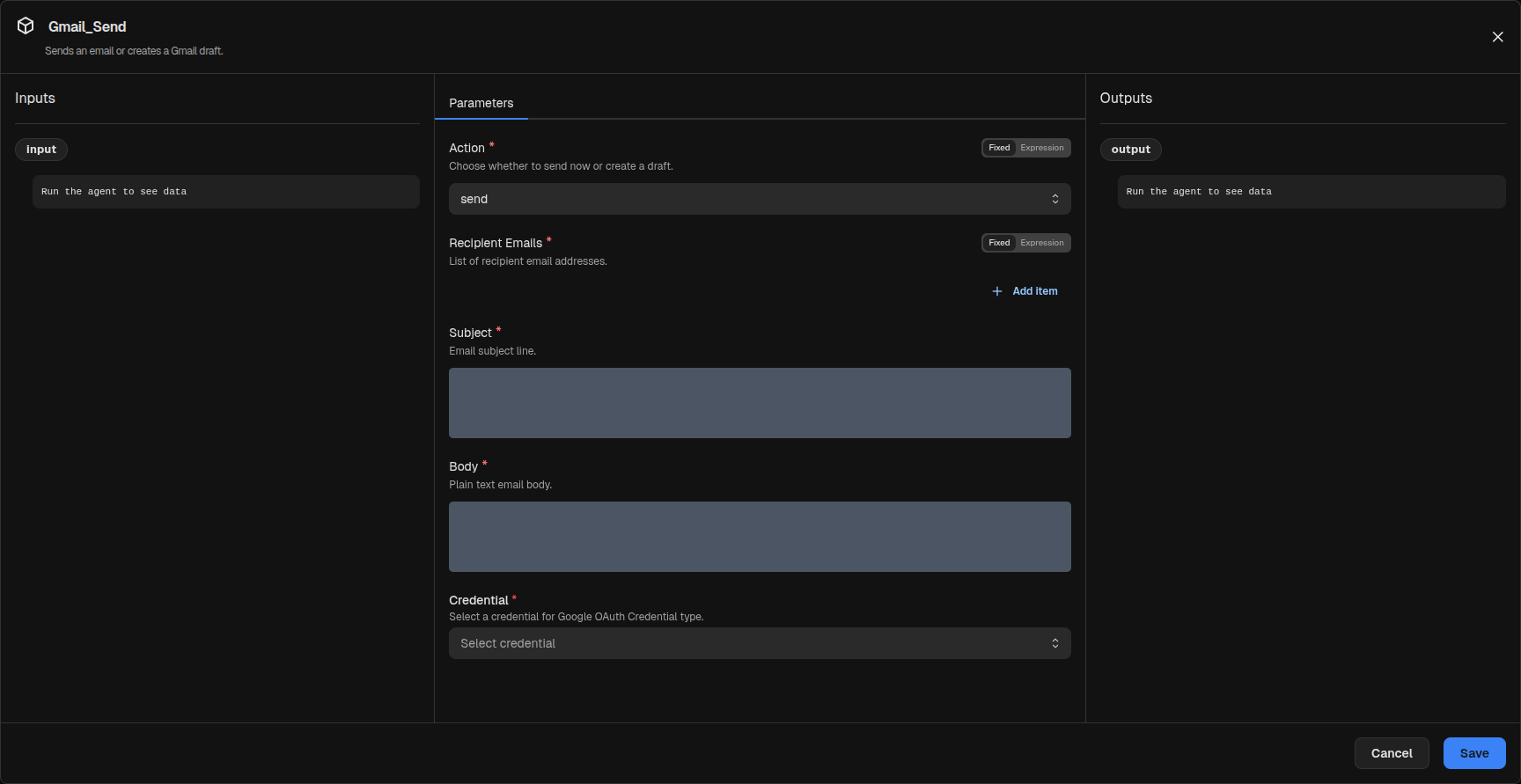This screenshot has width=1521, height=784.
Task: Click the Body field label
Action: pyautogui.click(x=463, y=466)
